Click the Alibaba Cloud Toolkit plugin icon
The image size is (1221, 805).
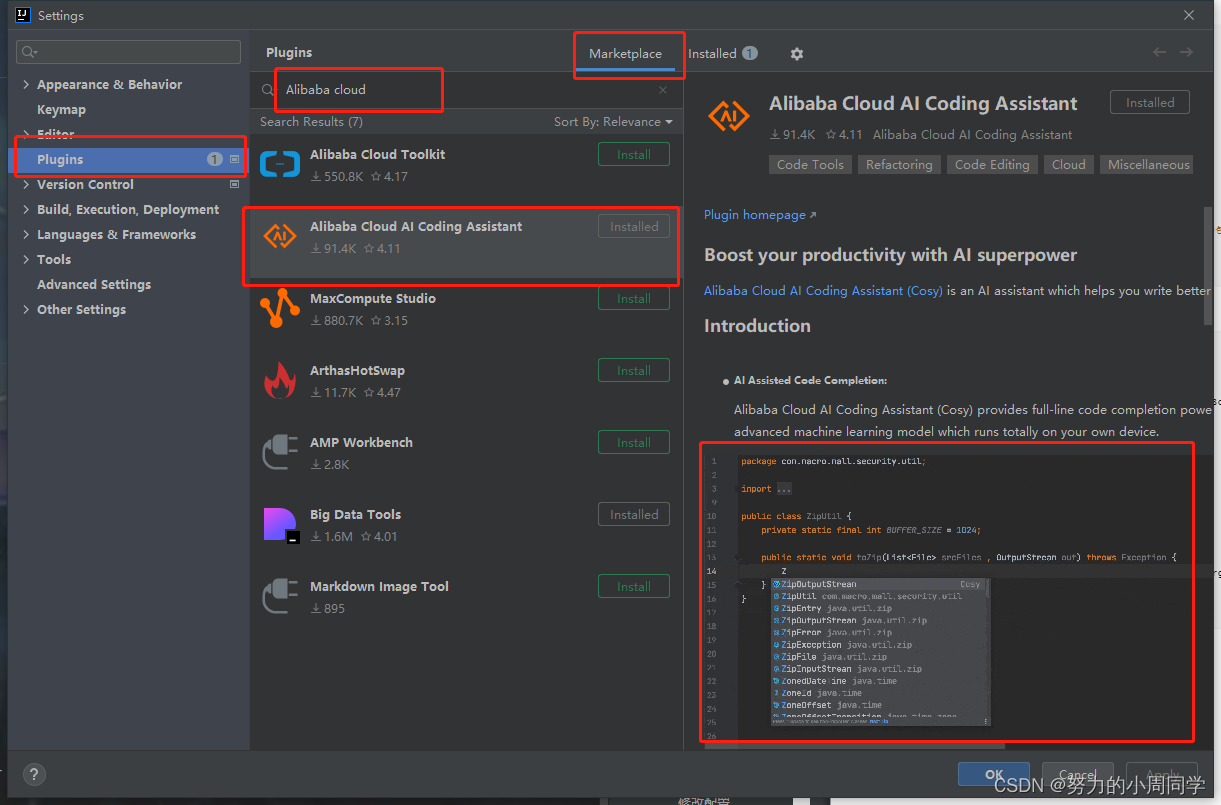(279, 165)
